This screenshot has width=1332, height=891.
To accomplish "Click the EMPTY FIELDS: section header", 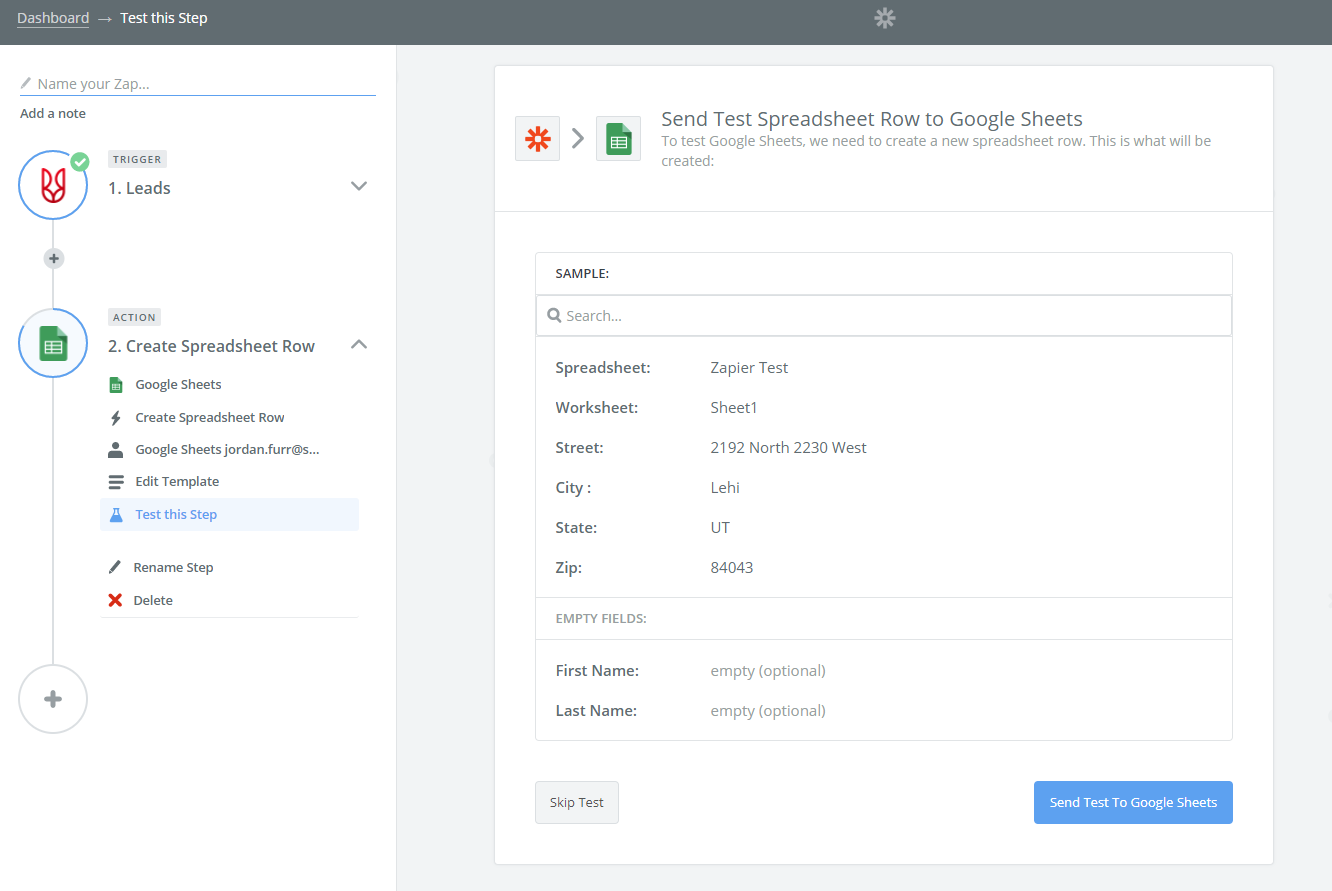I will (601, 619).
